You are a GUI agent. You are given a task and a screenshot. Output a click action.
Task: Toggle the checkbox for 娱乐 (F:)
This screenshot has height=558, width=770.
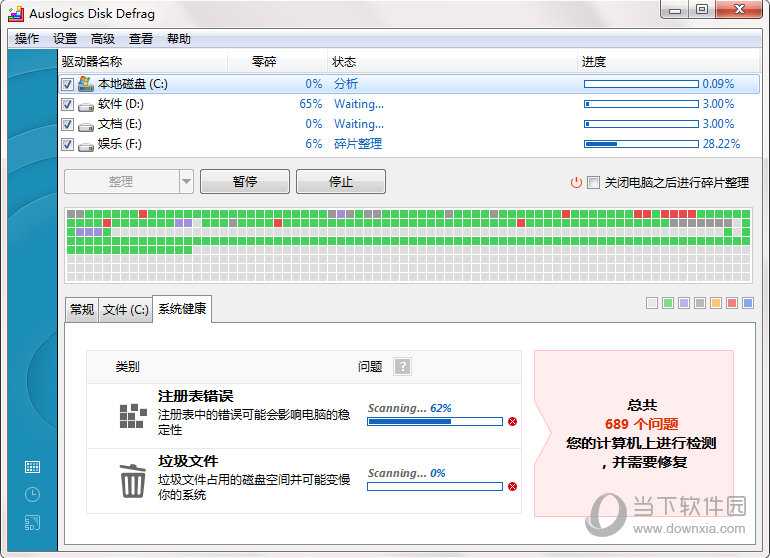tap(67, 144)
